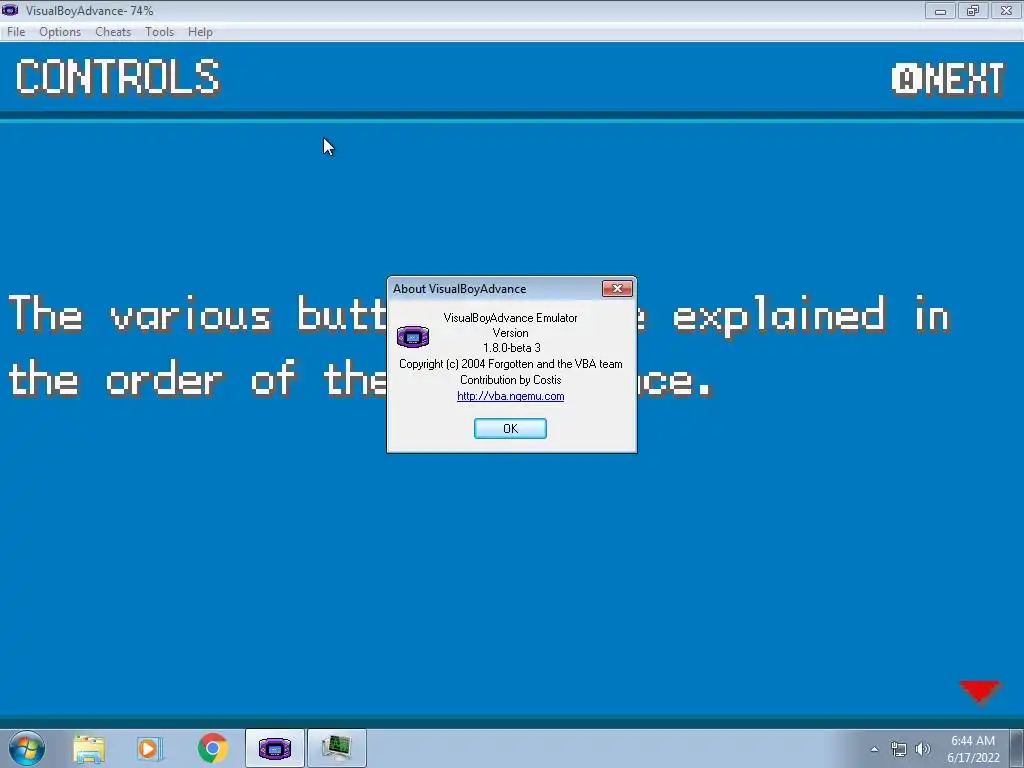Click the network tray icon
Viewport: 1024px width, 768px height.
pos(899,749)
